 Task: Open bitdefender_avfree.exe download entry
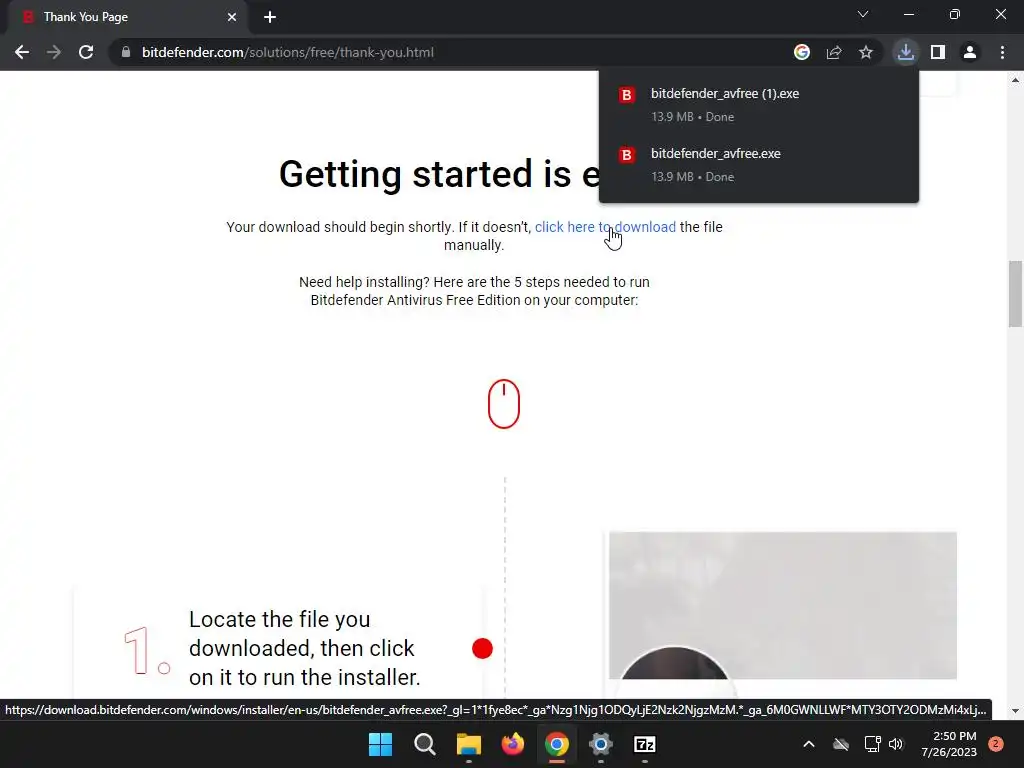pyautogui.click(x=759, y=165)
